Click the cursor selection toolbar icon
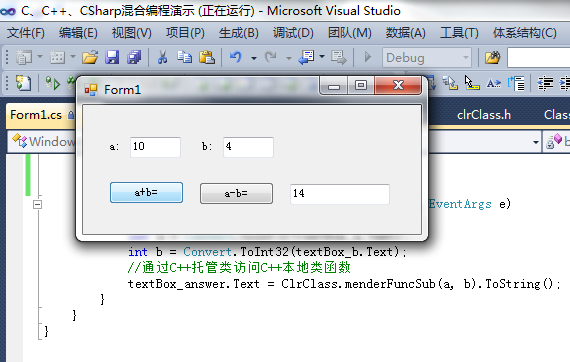The image size is (570, 362). (x=471, y=83)
